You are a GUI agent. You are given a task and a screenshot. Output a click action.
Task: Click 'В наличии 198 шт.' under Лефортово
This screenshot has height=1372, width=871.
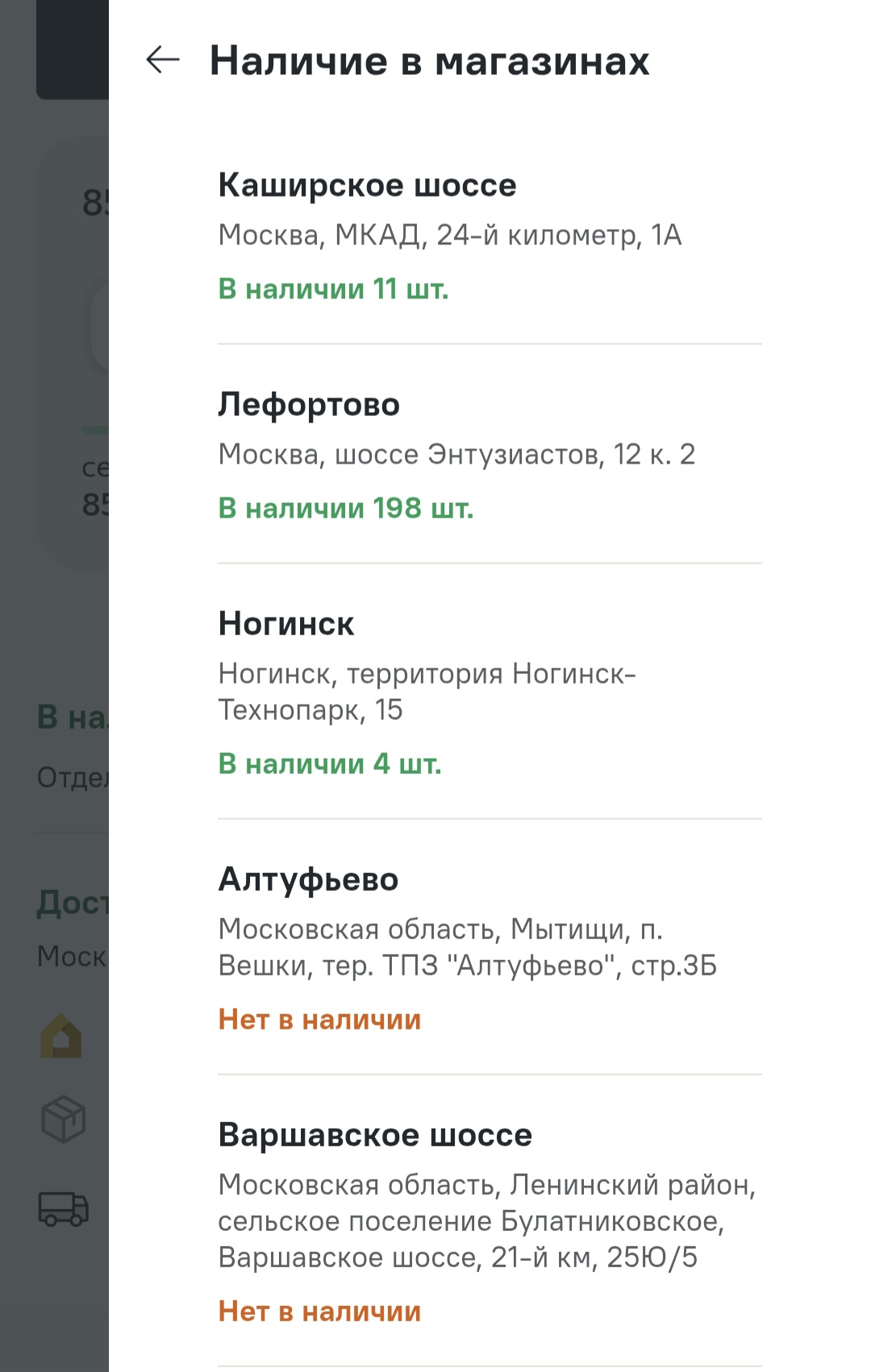(347, 508)
